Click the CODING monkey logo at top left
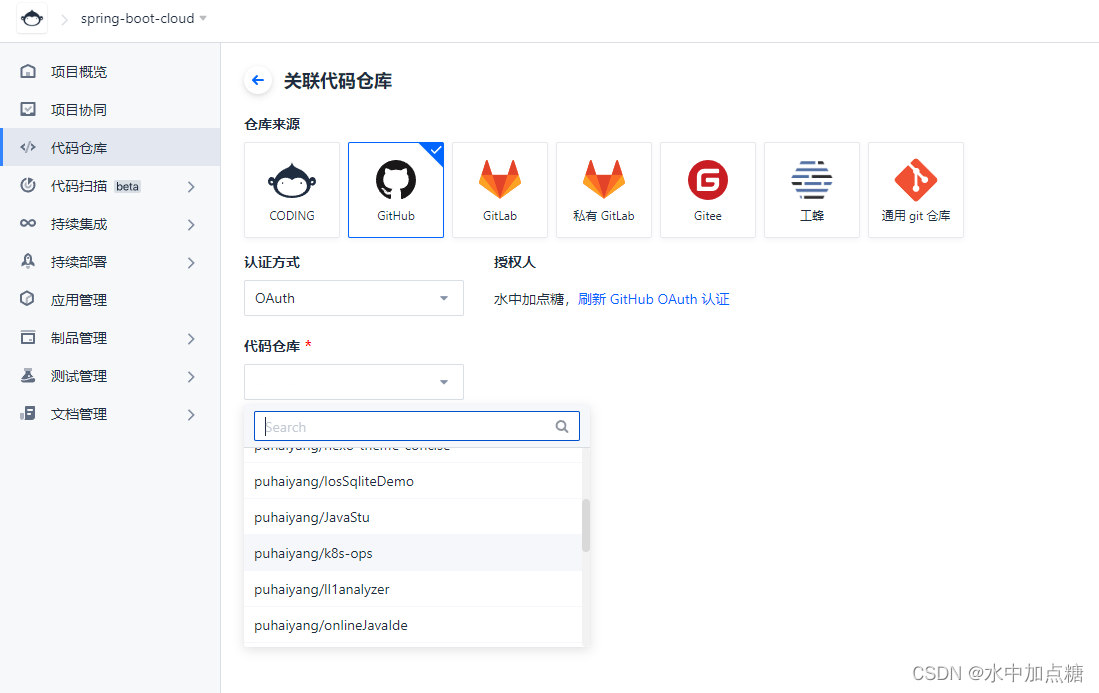The width and height of the screenshot is (1099, 693). pyautogui.click(x=32, y=18)
